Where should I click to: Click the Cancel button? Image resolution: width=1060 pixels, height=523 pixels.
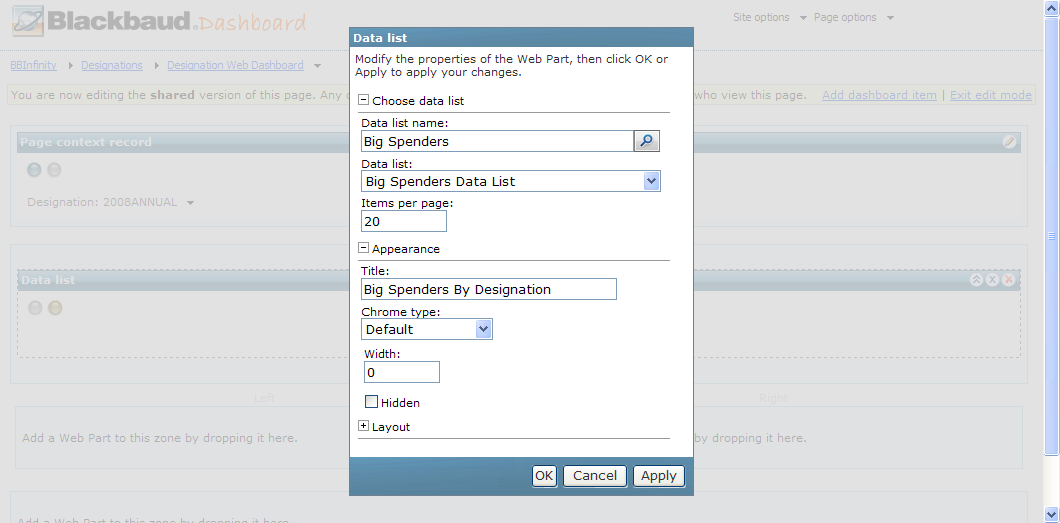pos(595,476)
